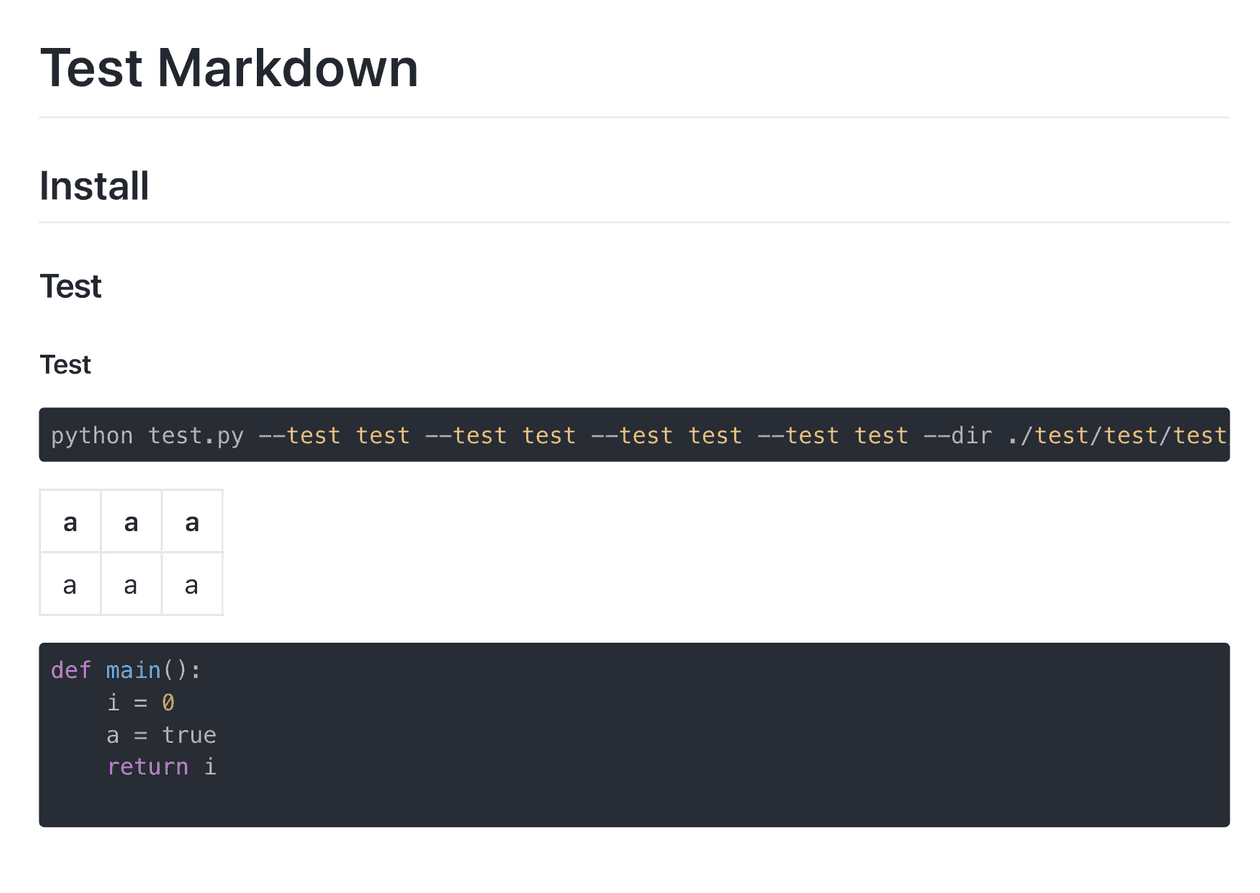The height and width of the screenshot is (893, 1260).
Task: Select the middle cell in the table body row
Action: [x=131, y=584]
